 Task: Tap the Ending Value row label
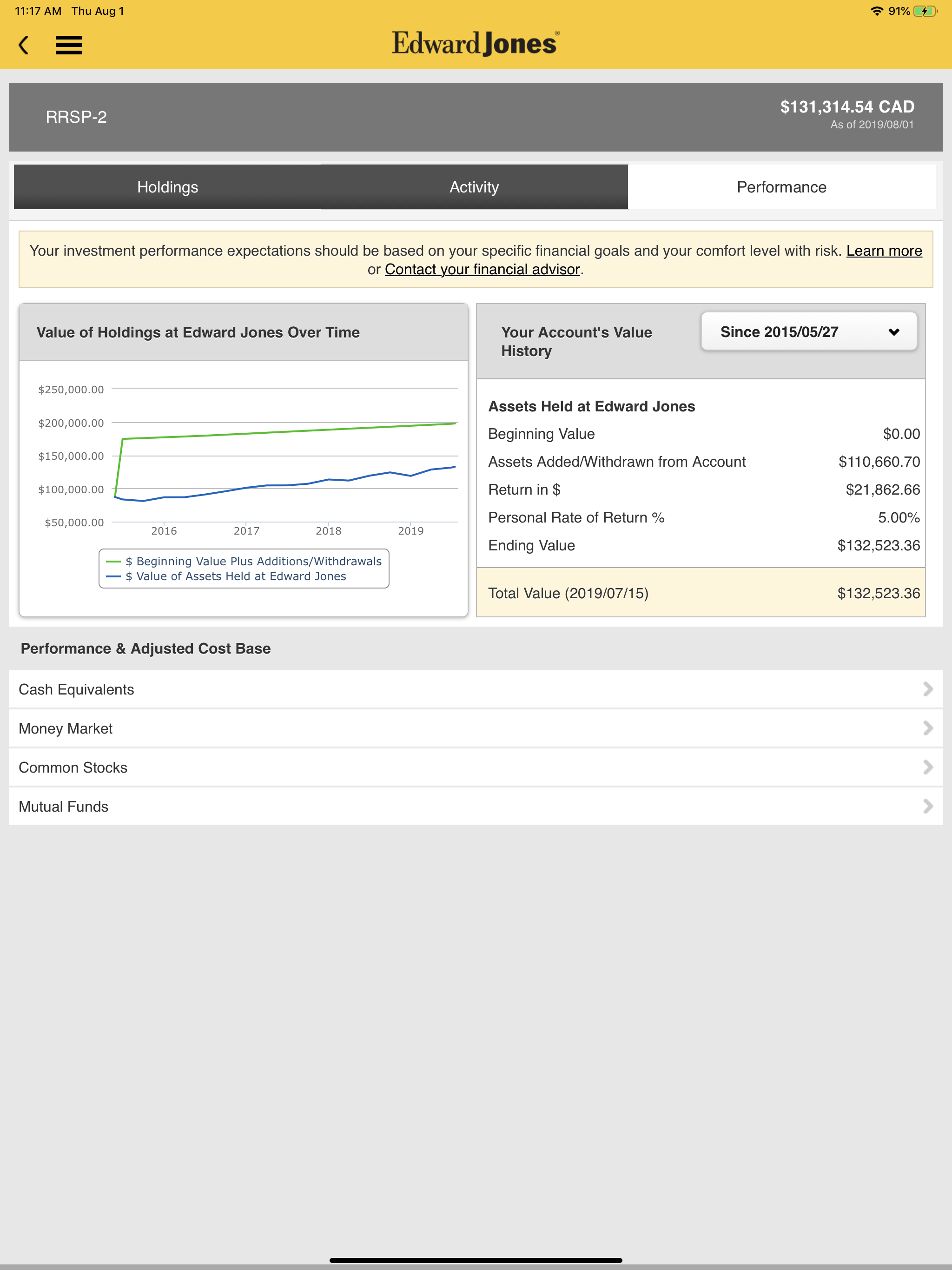click(531, 545)
